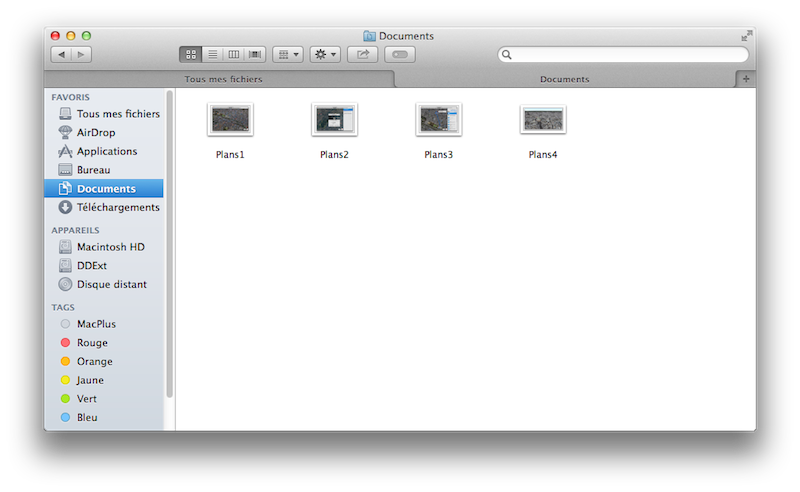Enter full screen with the arrows icon

pos(746,36)
